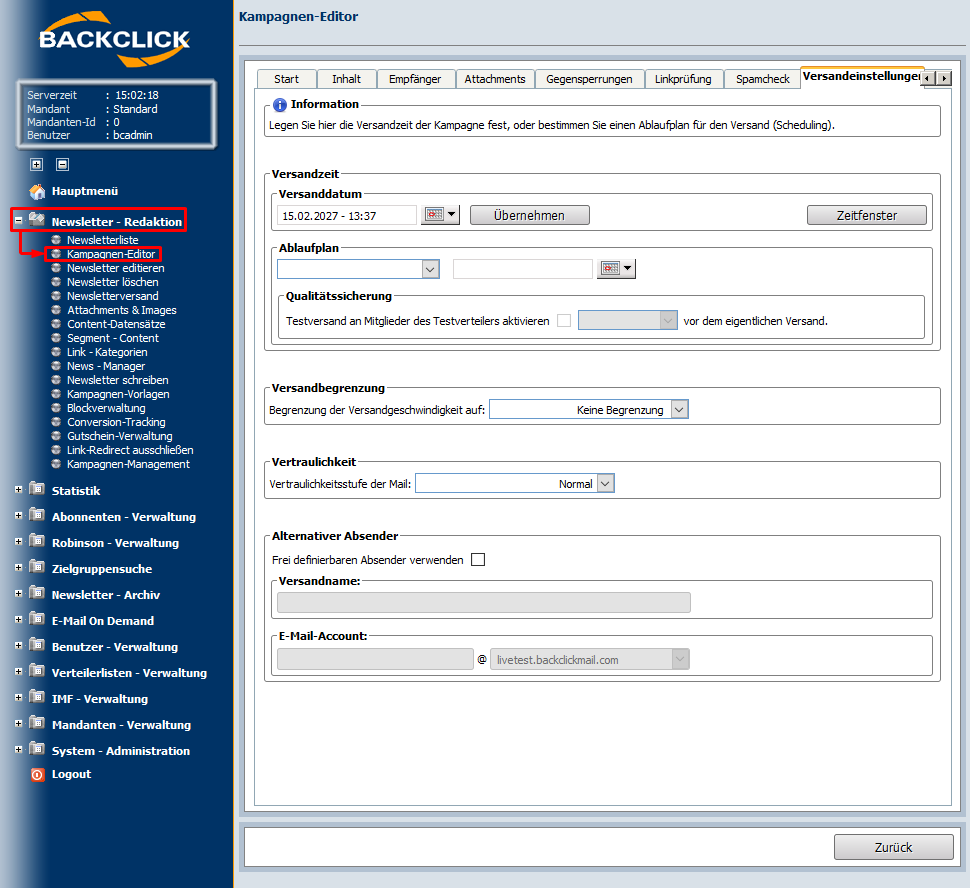Click the Statistik folder icon
The image size is (970, 888).
(x=37, y=490)
